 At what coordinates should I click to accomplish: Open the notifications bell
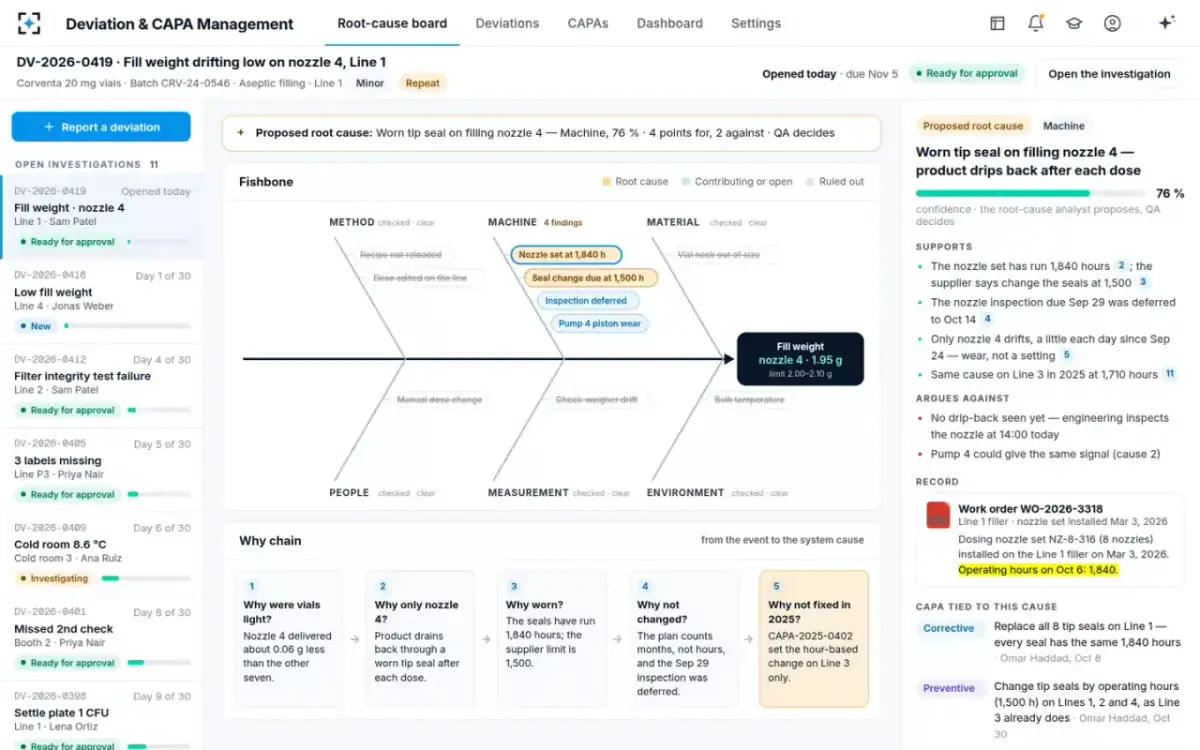click(x=1036, y=23)
